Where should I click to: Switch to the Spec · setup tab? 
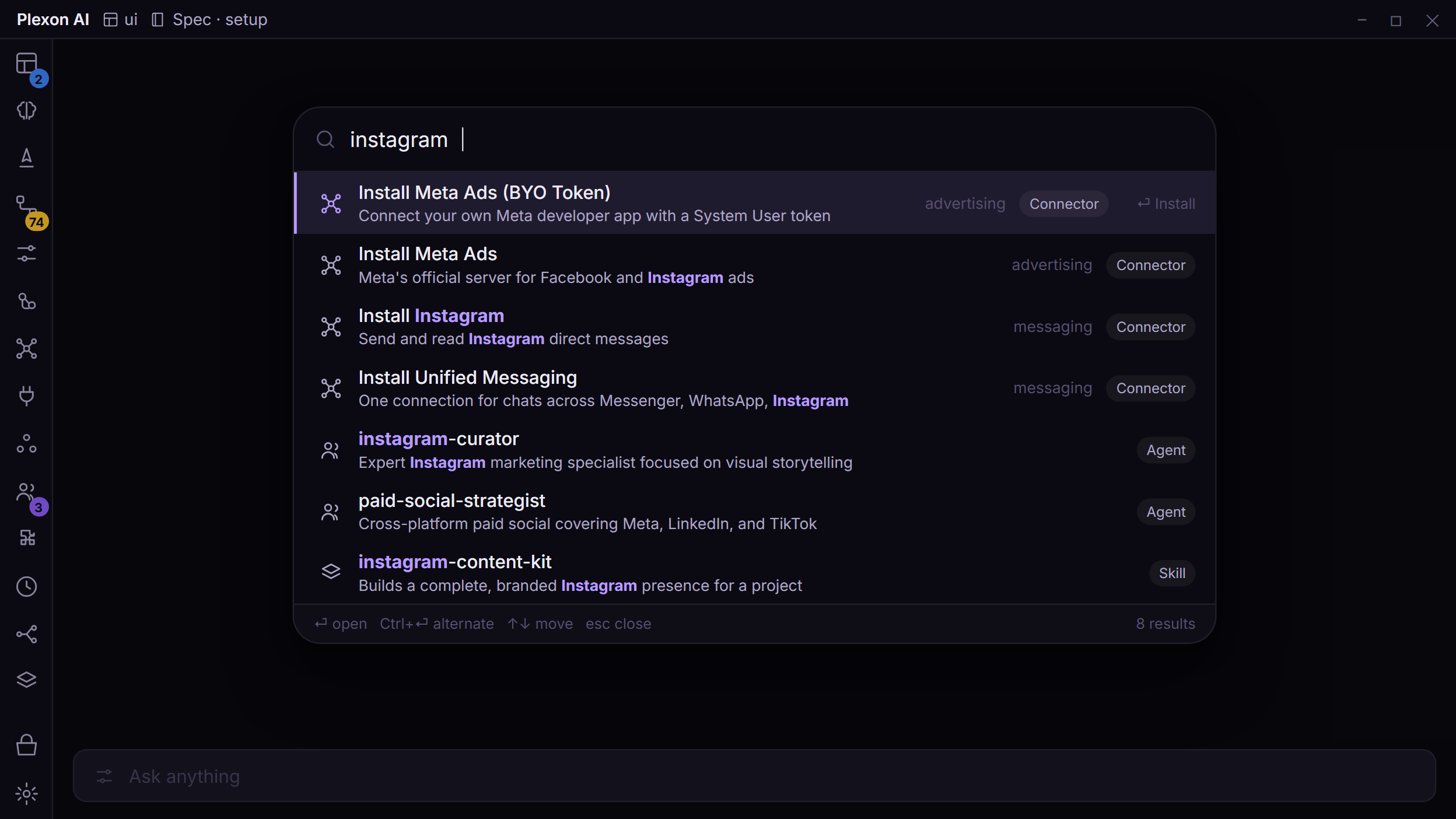209,20
